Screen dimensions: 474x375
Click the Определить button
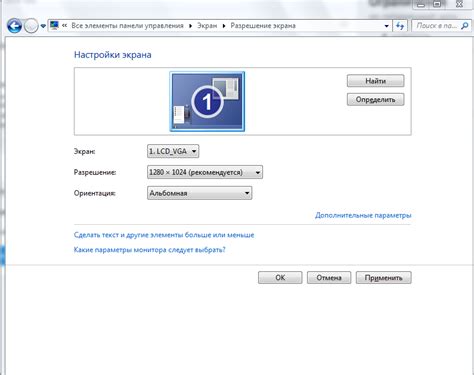(375, 99)
